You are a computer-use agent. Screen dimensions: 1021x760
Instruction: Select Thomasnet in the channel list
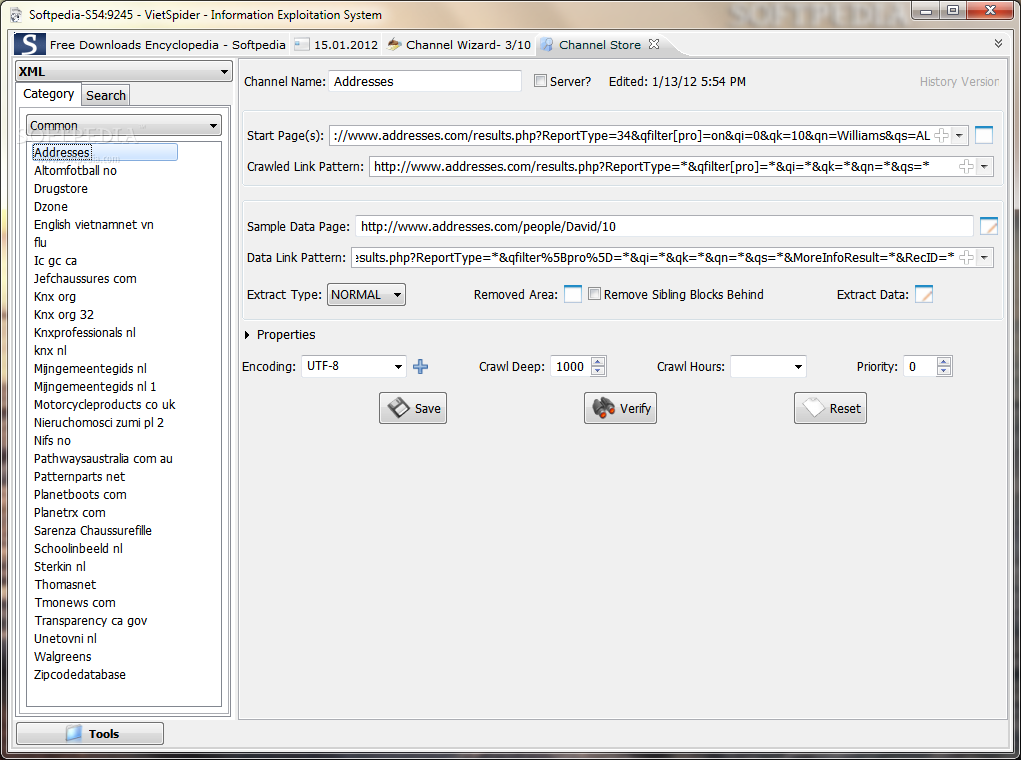pos(65,585)
